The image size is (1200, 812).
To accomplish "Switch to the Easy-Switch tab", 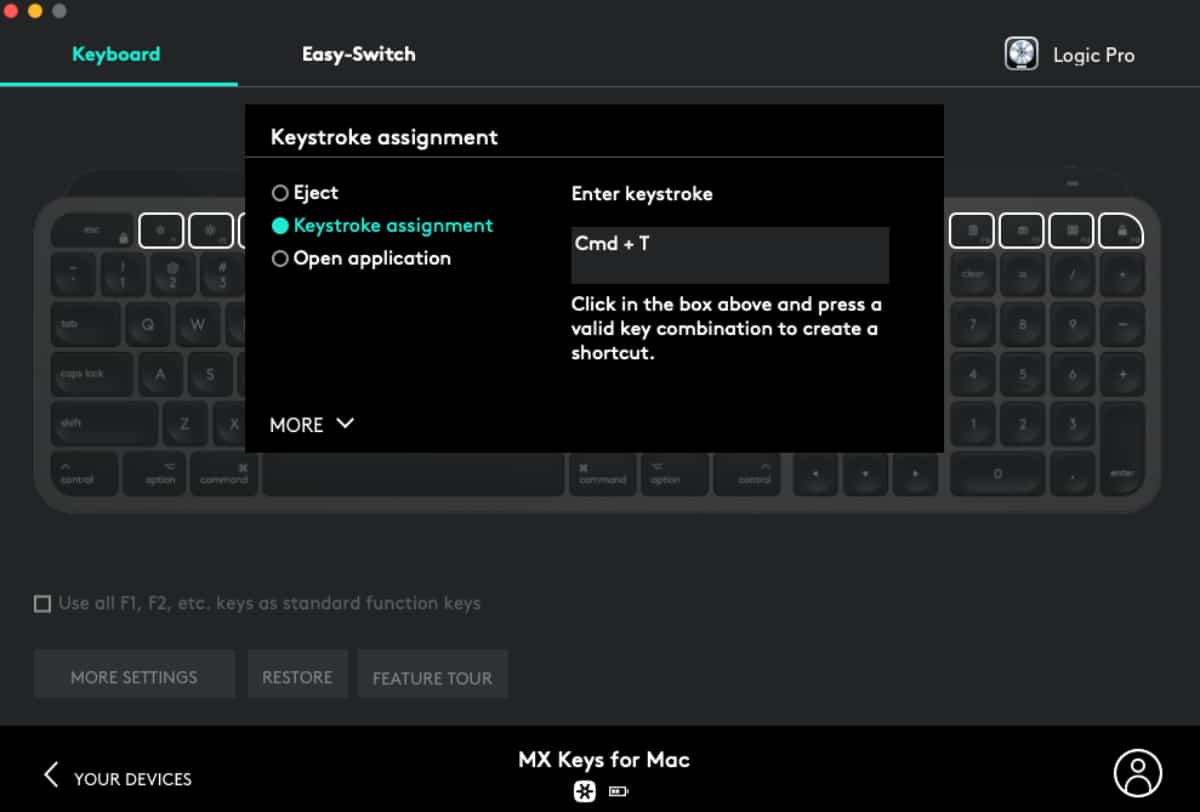I will tap(358, 54).
